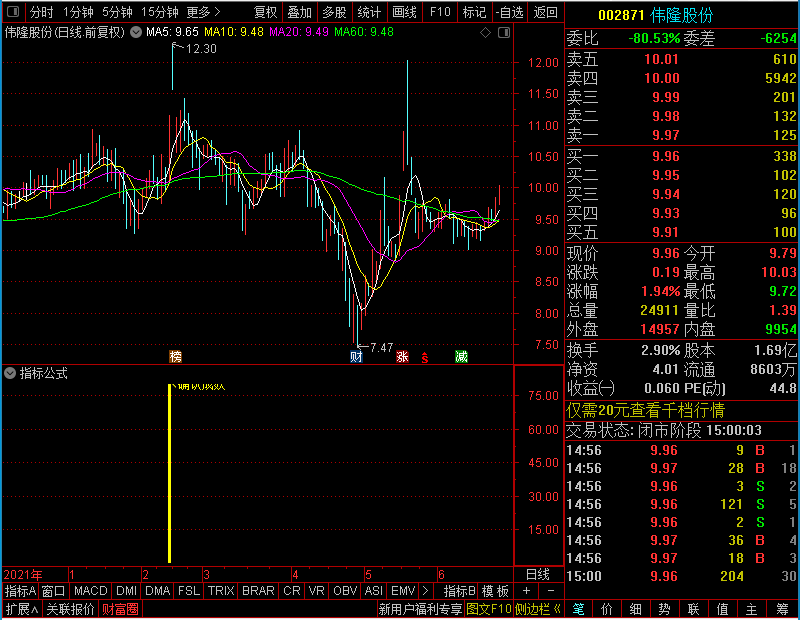The height and width of the screenshot is (620, 800).
Task: Select the 主 main-force tab
Action: coord(752,609)
